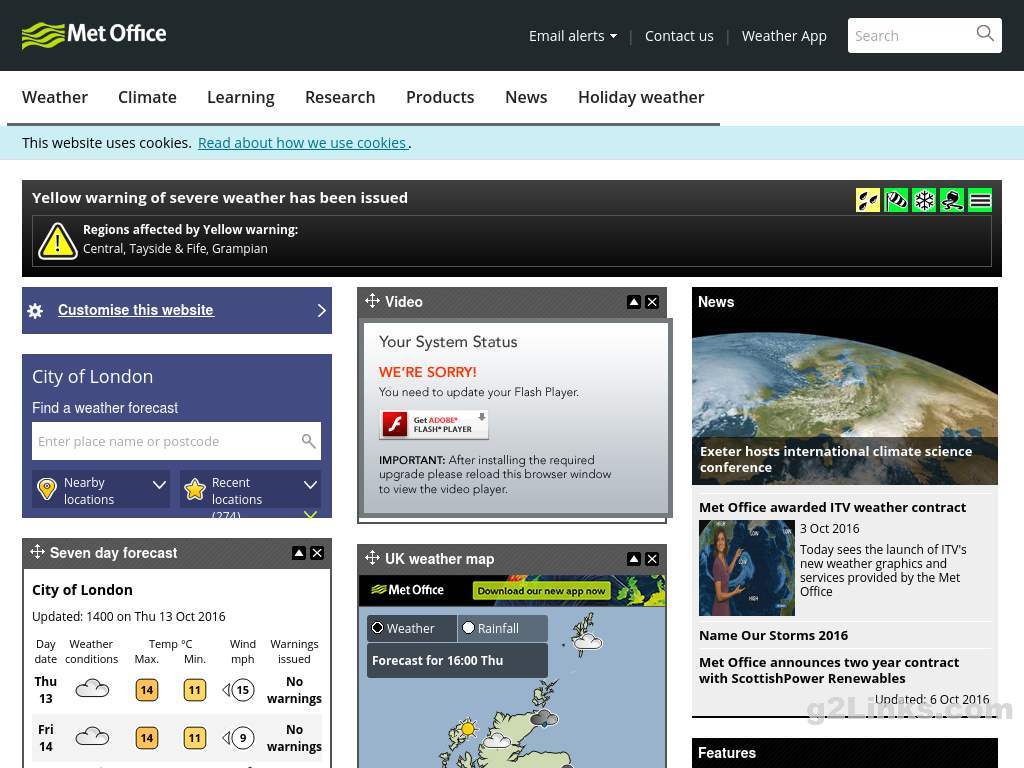
Task: Click Download our new app now banner
Action: coord(542,591)
